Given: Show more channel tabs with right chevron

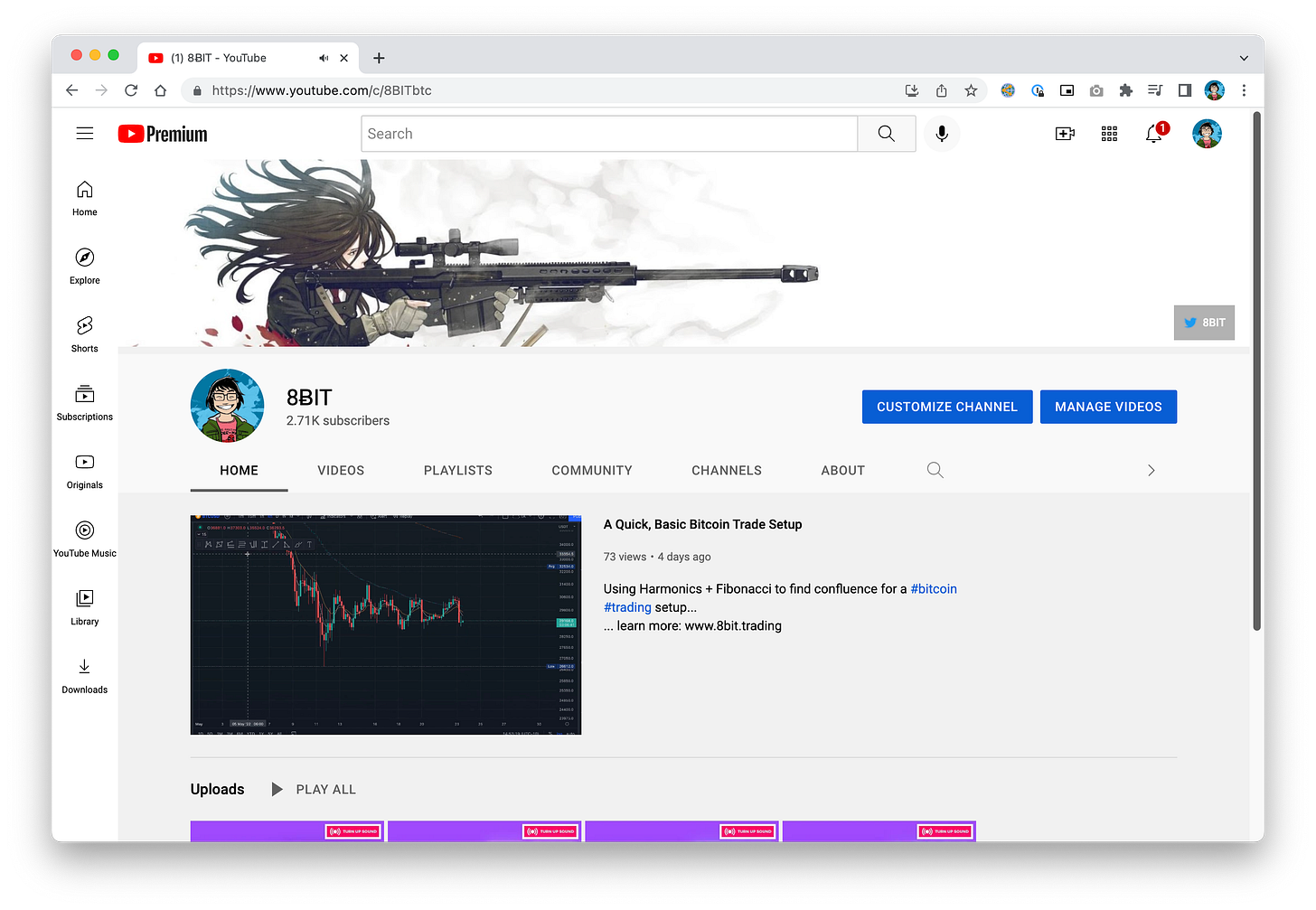Looking at the screenshot, I should tap(1151, 470).
